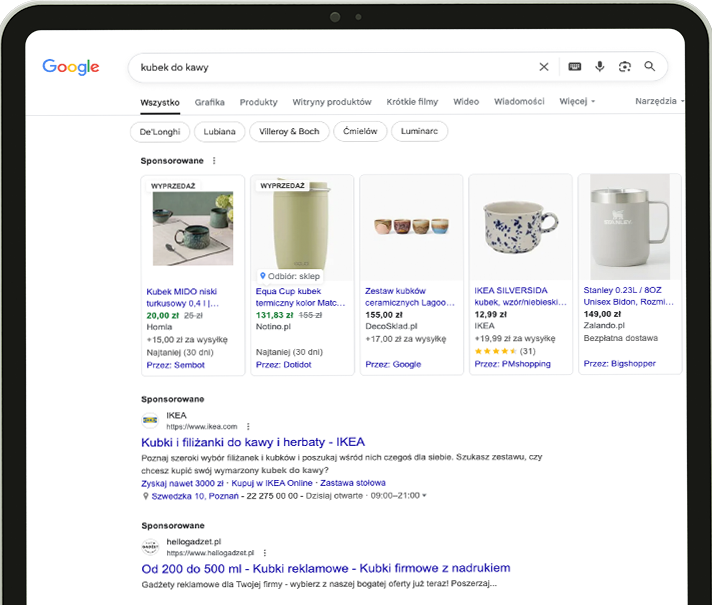Start voice search with microphone icon
This screenshot has height=605, width=712.
(x=599, y=67)
